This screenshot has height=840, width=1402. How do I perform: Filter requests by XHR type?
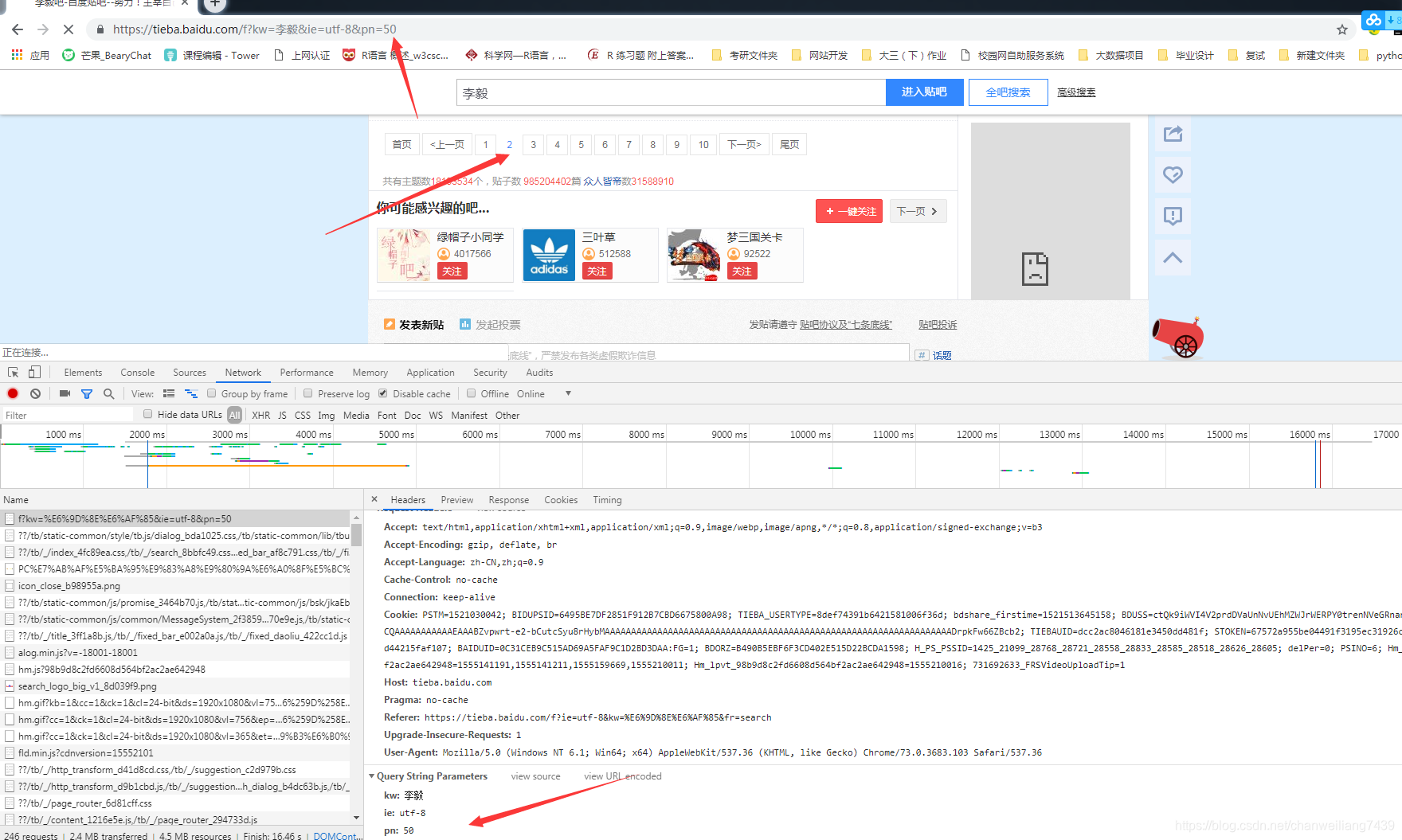click(x=260, y=415)
